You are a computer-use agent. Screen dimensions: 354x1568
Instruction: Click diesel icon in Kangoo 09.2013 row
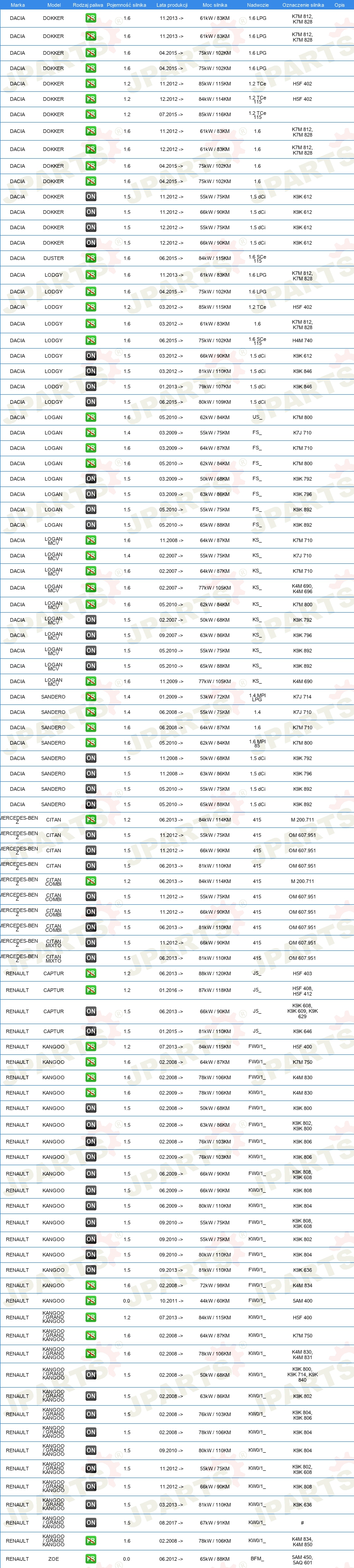pyautogui.click(x=91, y=1270)
